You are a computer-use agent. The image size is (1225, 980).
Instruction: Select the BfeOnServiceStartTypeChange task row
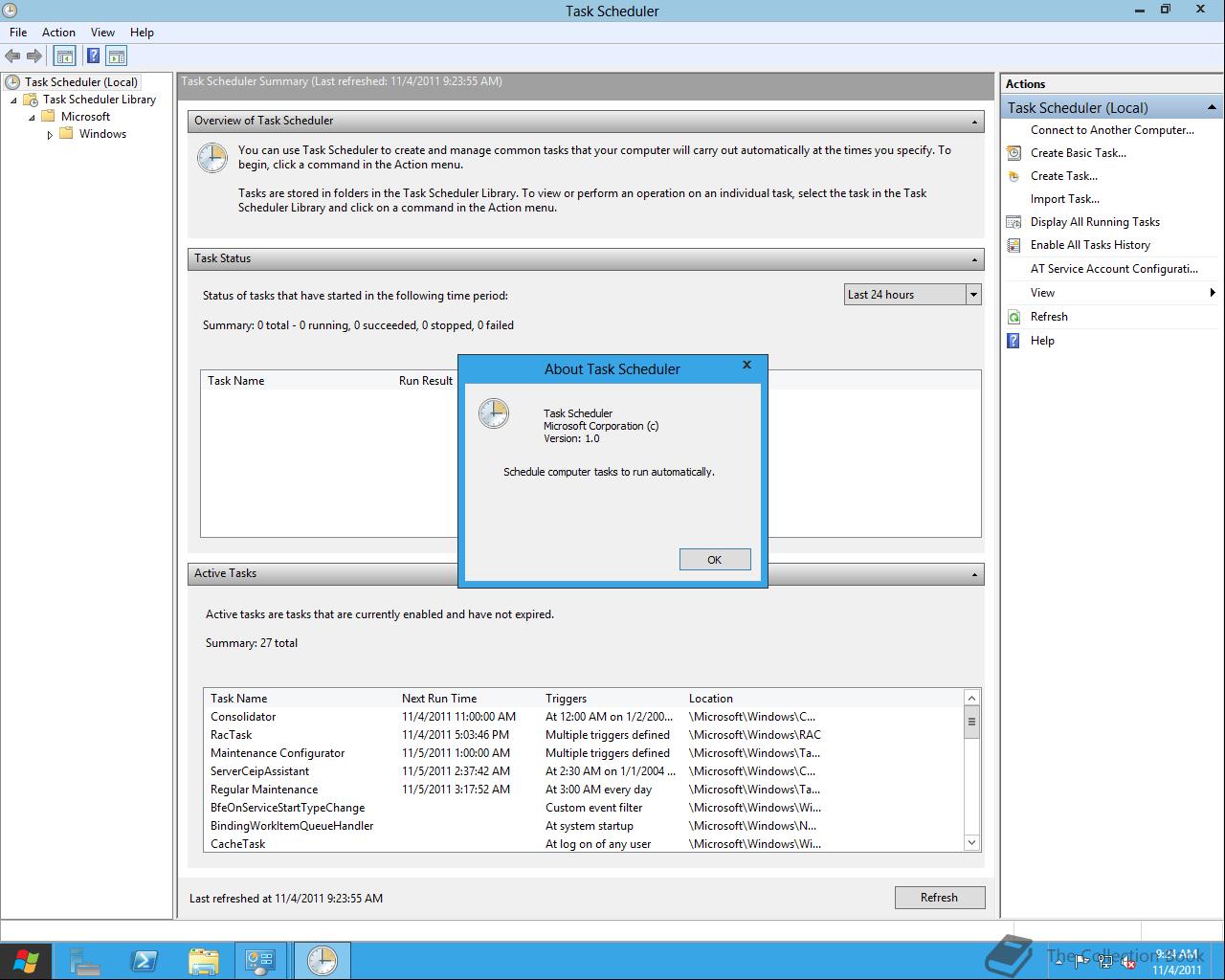(584, 808)
